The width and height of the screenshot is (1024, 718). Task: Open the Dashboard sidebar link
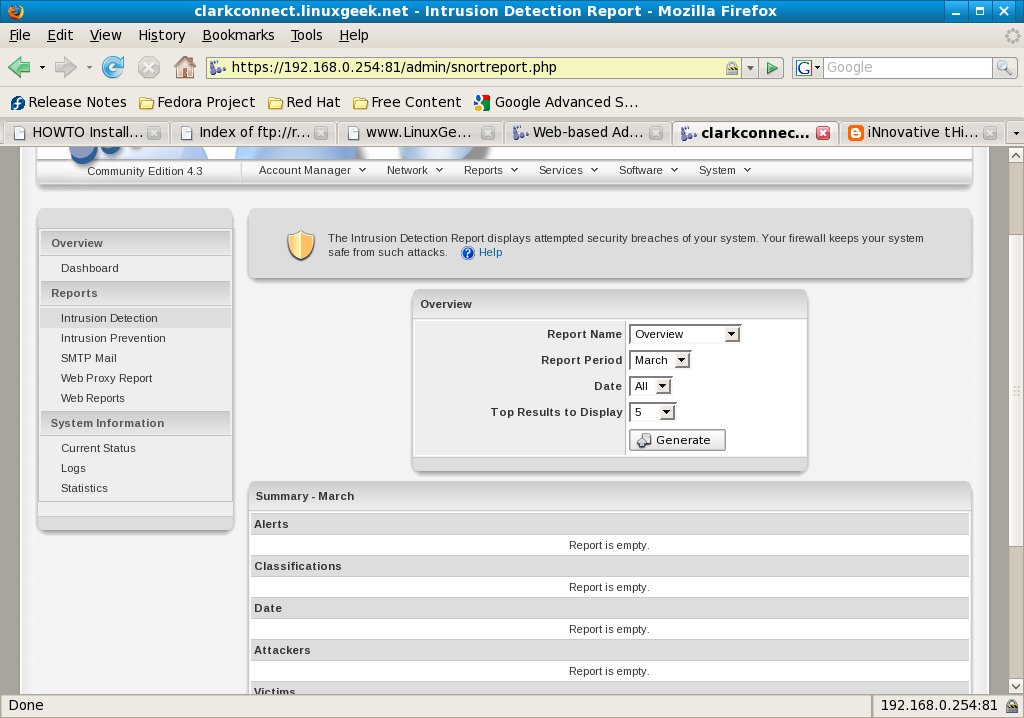(89, 268)
